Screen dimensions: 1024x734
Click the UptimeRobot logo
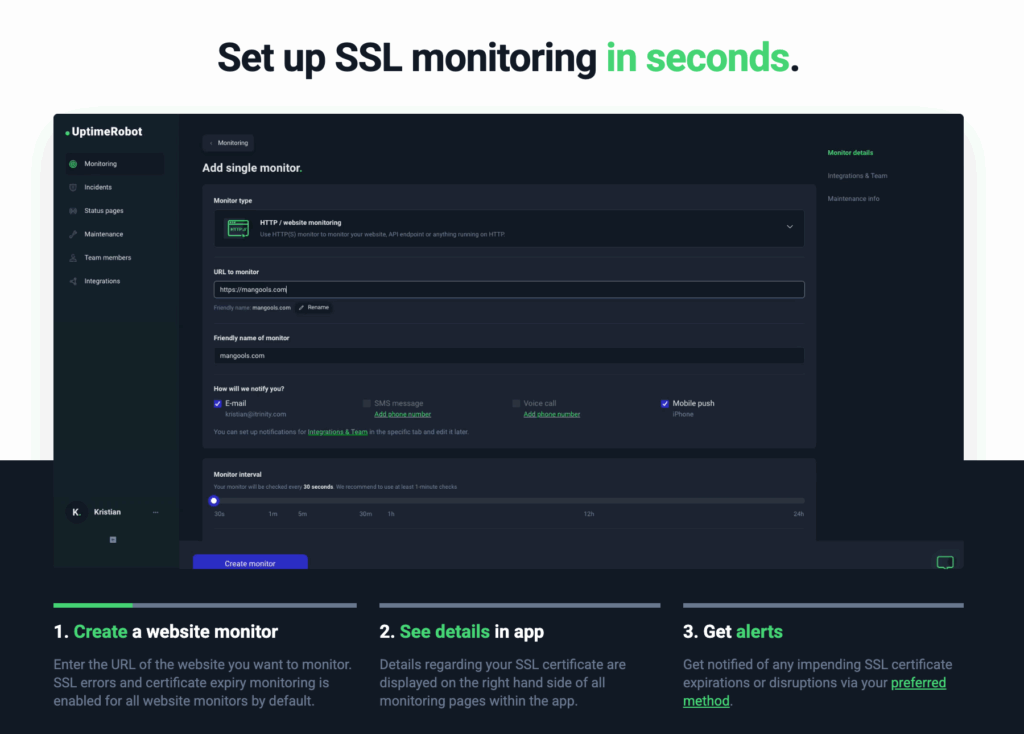coord(104,131)
